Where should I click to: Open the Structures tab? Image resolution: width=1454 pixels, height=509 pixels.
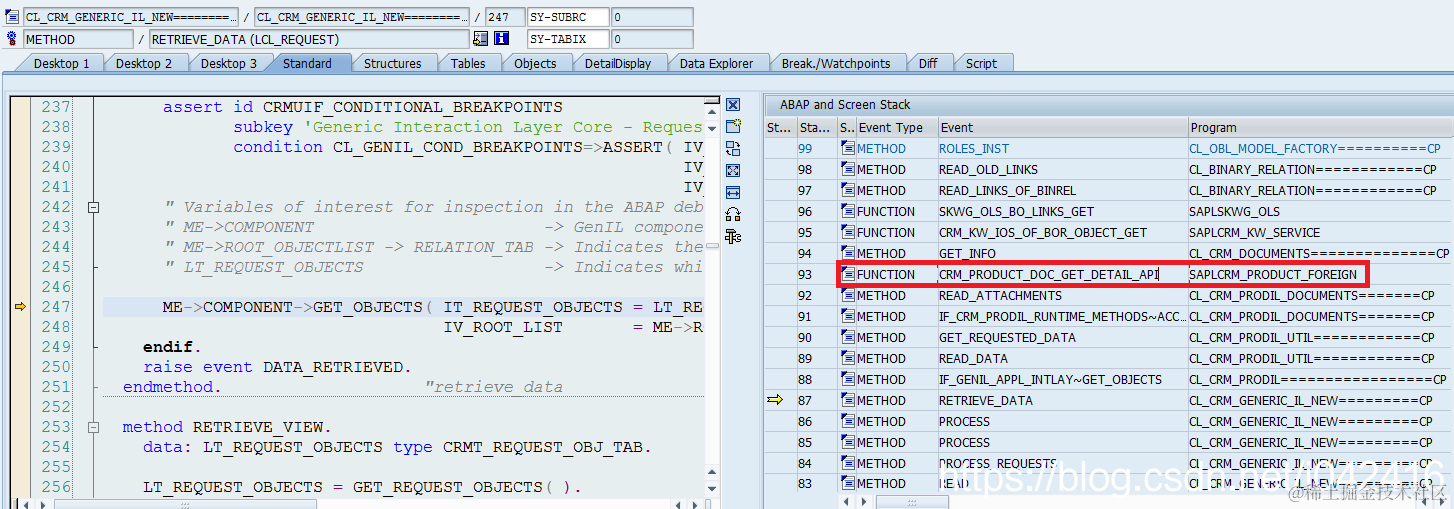pyautogui.click(x=392, y=63)
